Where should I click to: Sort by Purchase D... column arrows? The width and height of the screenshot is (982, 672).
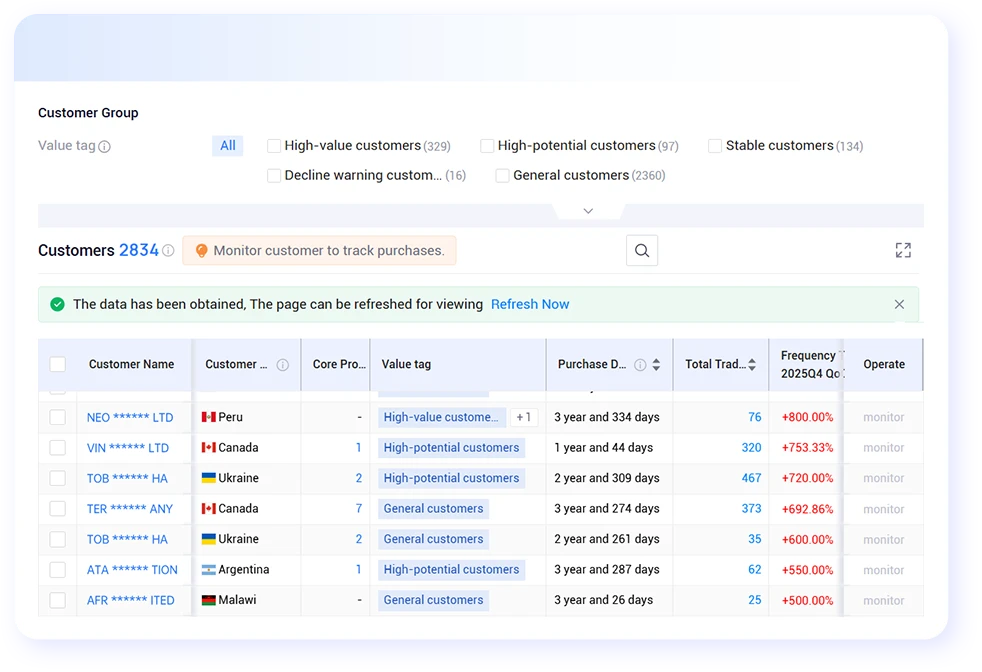click(656, 364)
